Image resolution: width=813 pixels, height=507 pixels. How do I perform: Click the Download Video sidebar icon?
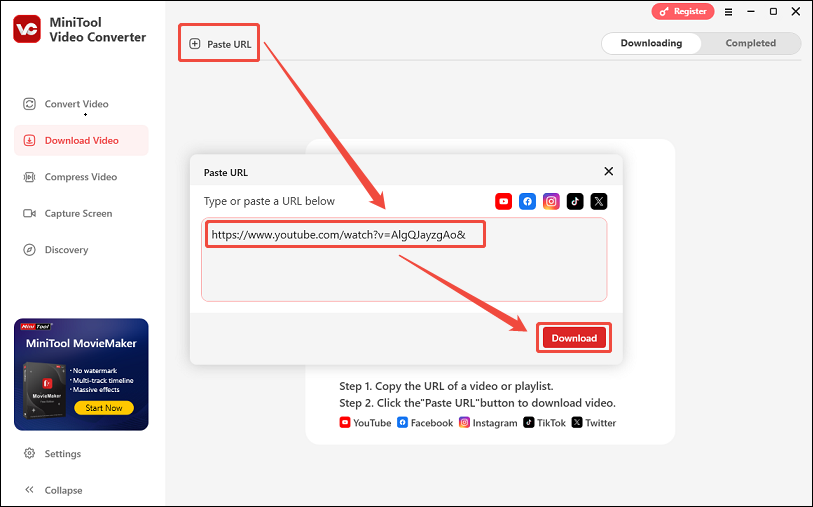tap(30, 140)
